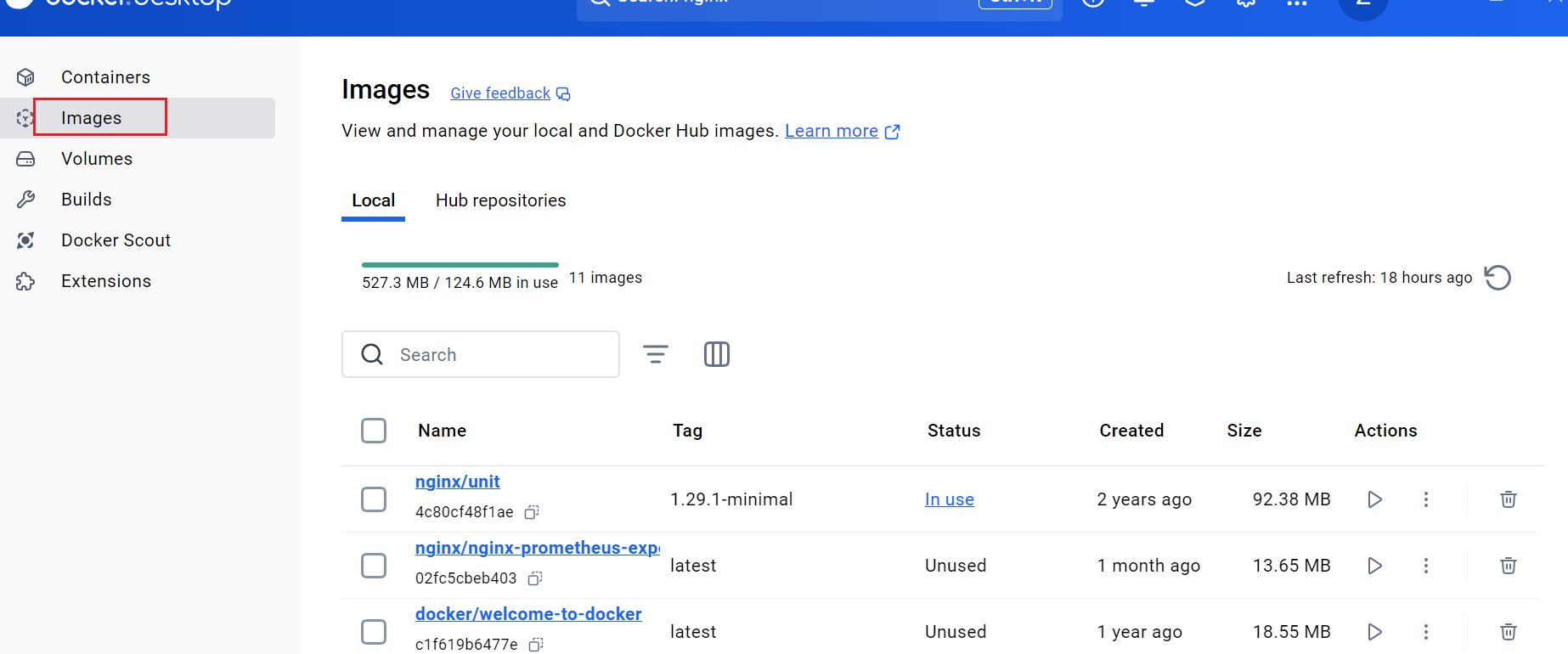The height and width of the screenshot is (654, 1568).
Task: Click the In use status link
Action: pos(950,499)
